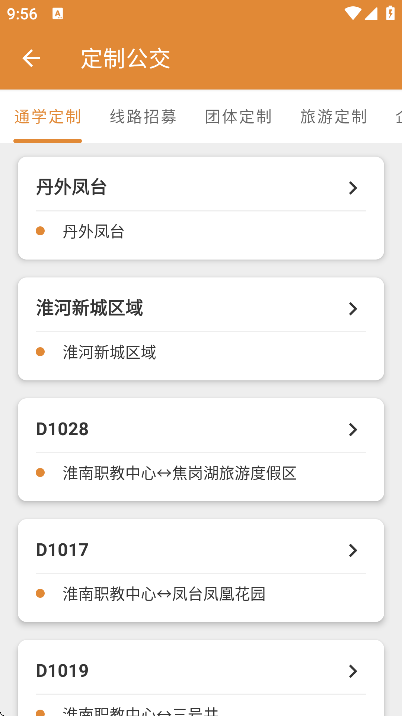402x716 pixels.
Task: Tap the Wi-Fi status icon
Action: [352, 13]
